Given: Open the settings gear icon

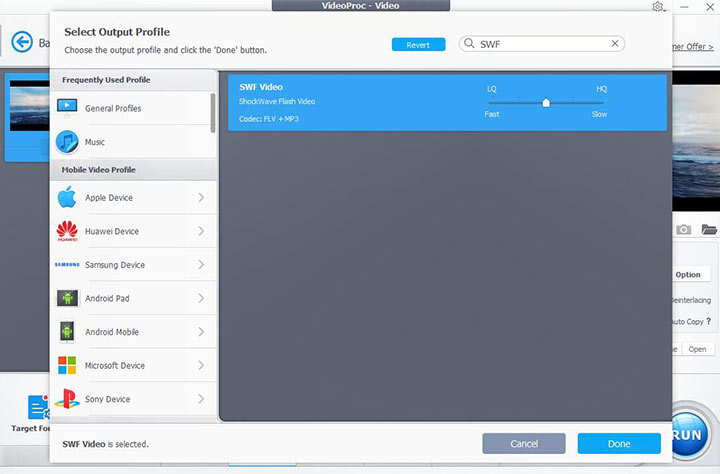Looking at the screenshot, I should point(658,7).
